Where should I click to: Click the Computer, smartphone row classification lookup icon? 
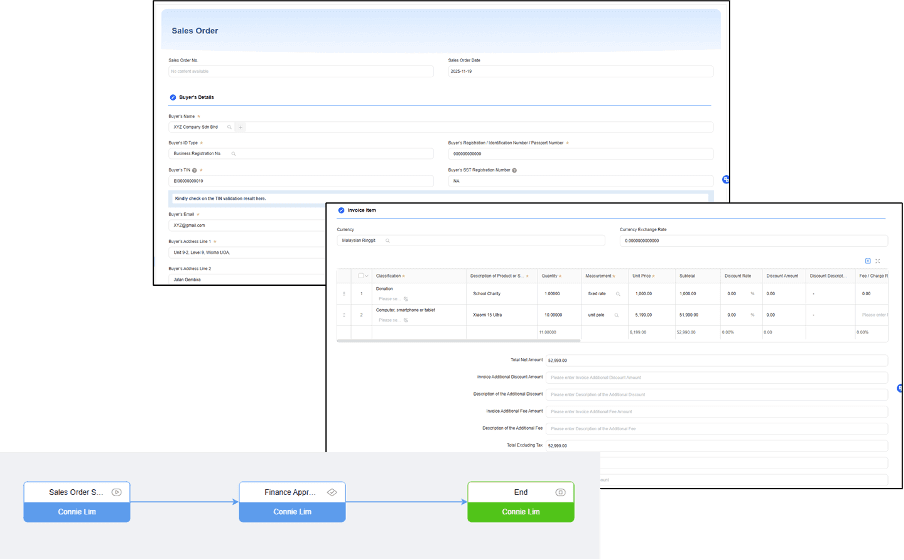point(406,320)
